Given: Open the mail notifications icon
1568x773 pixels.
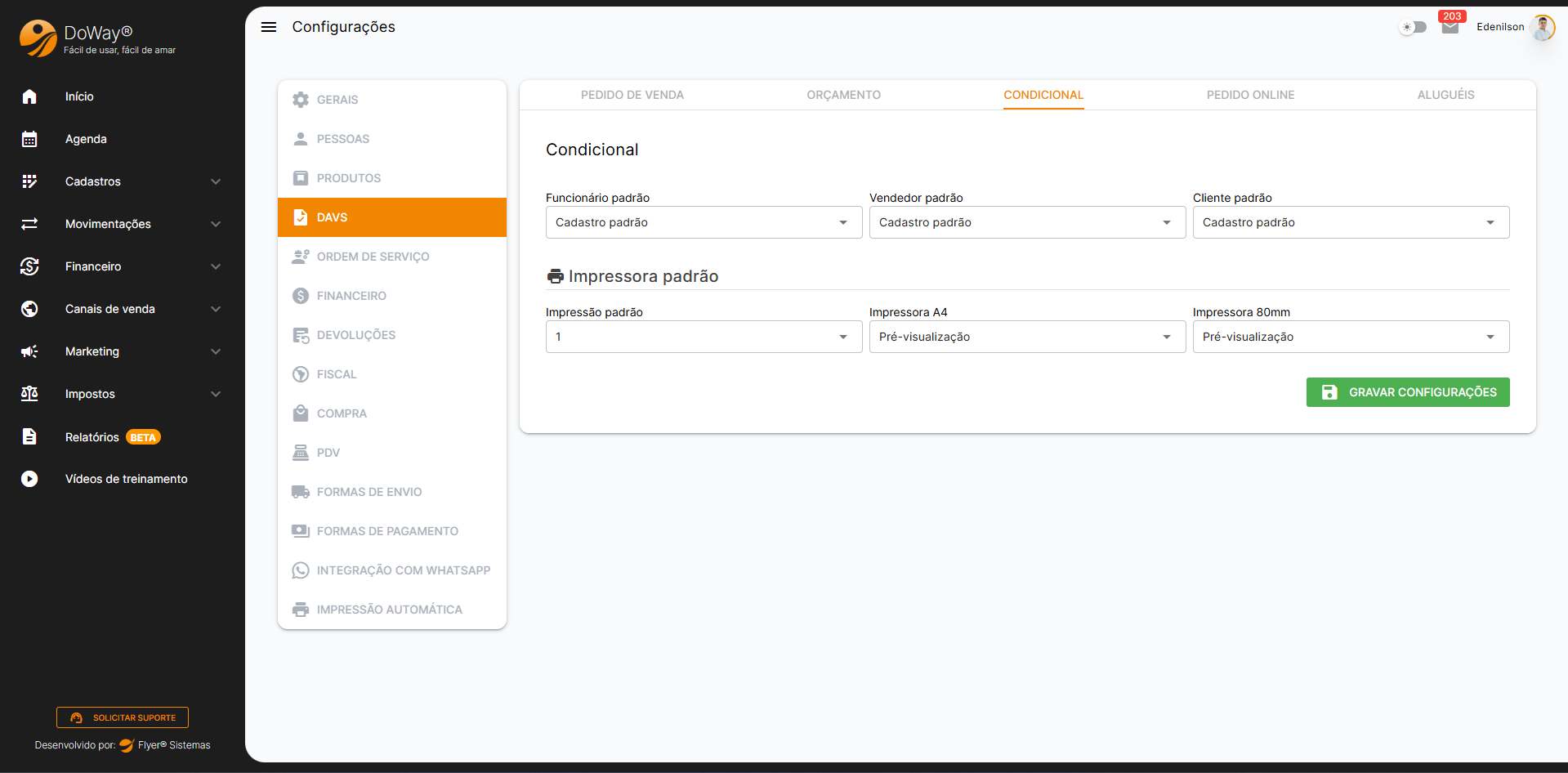Looking at the screenshot, I should point(1450,28).
